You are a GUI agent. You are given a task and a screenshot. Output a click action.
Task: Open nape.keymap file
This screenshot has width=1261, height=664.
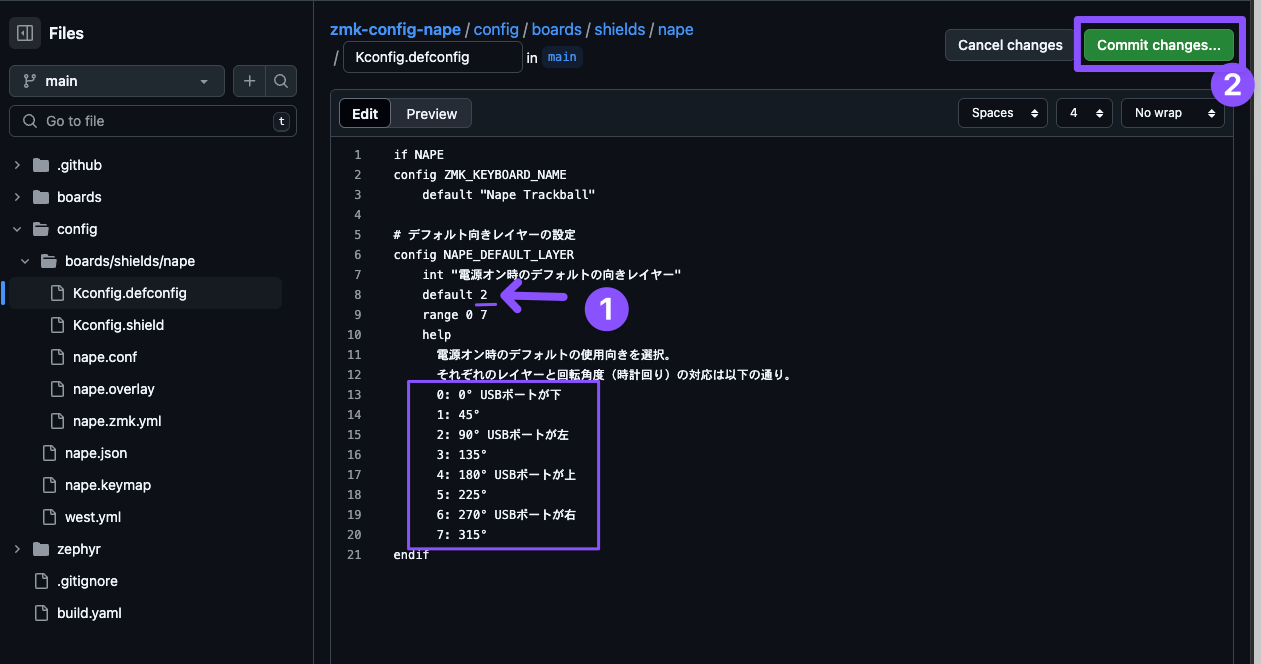(108, 485)
